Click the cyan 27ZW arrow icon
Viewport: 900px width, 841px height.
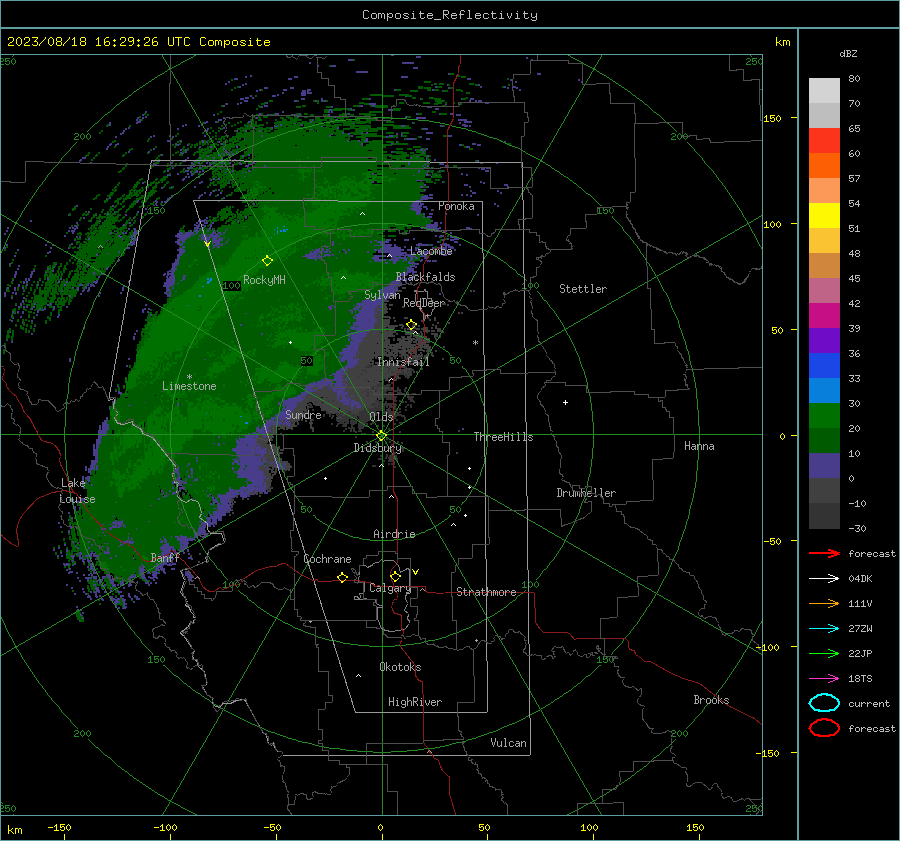click(x=824, y=629)
